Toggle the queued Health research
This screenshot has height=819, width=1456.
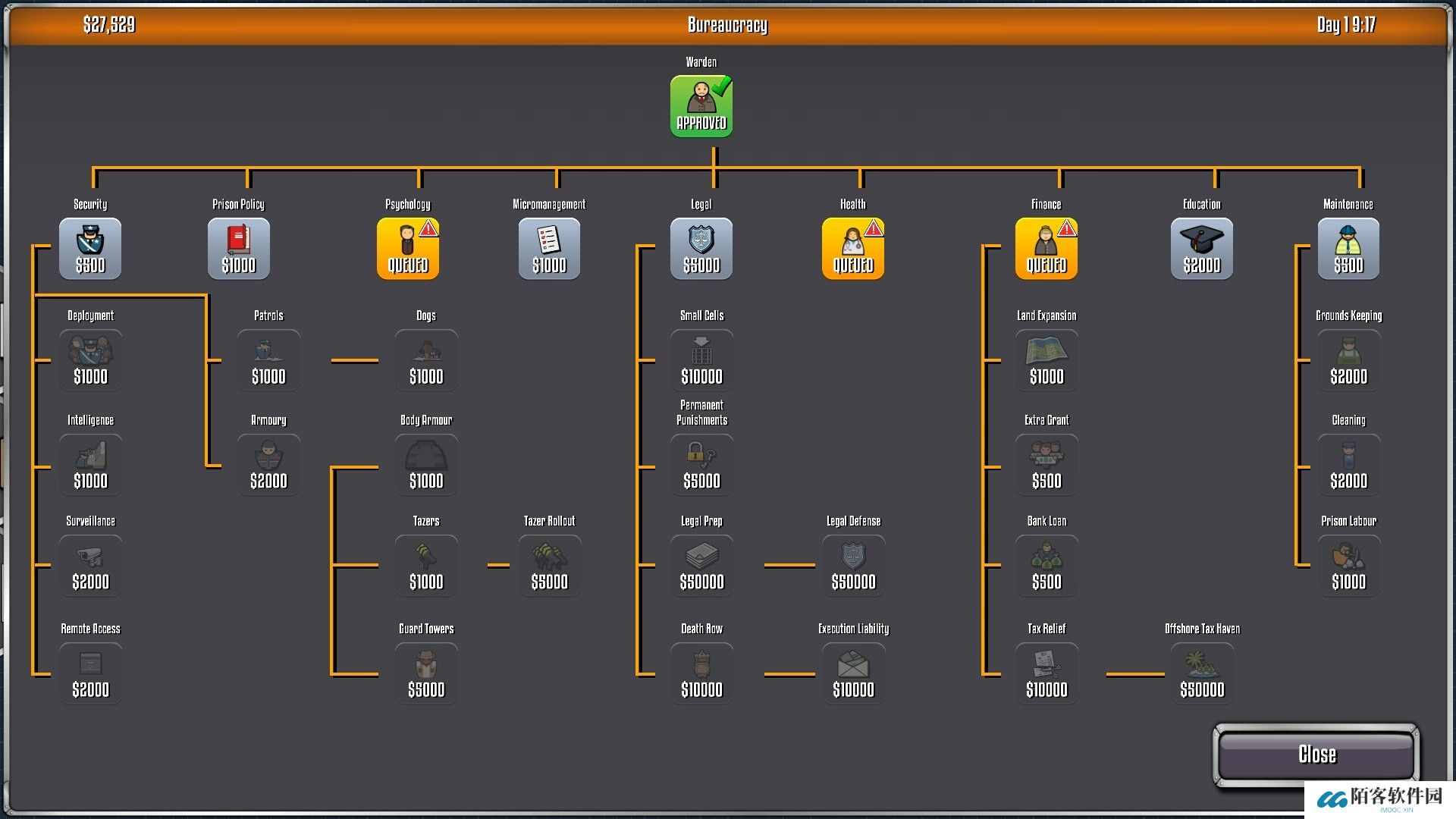coord(853,249)
